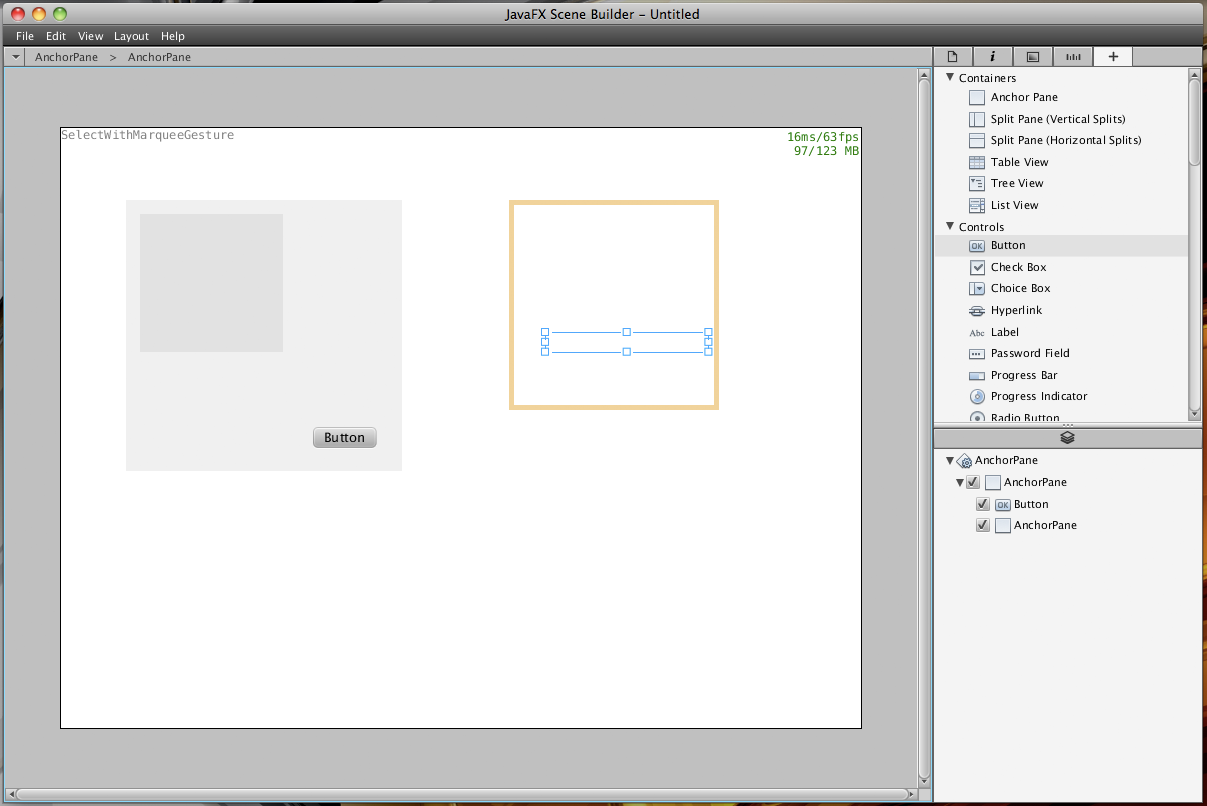Select the Choice Box control icon
The width and height of the screenshot is (1207, 806).
click(977, 289)
